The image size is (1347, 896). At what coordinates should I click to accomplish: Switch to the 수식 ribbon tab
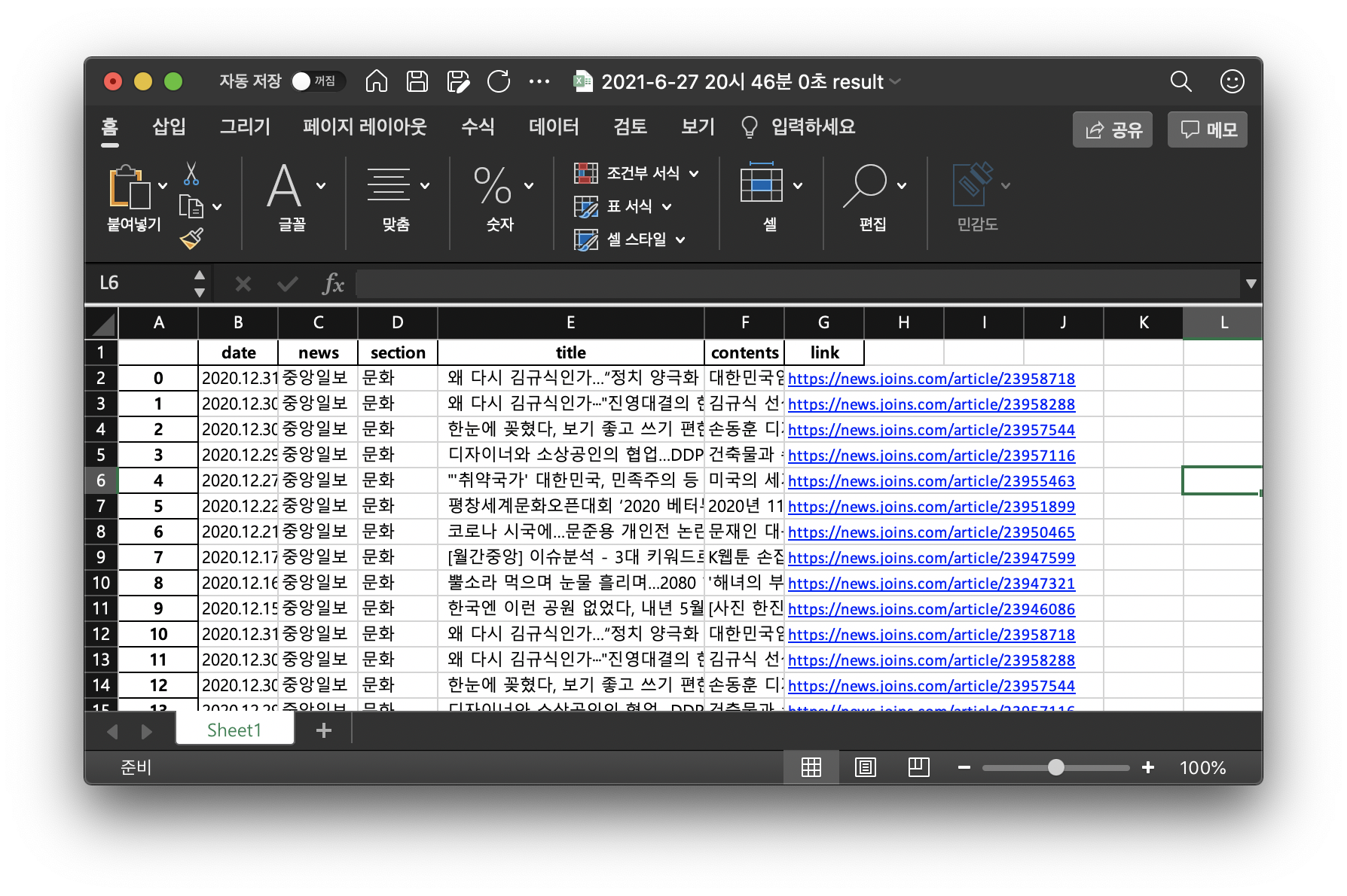point(478,127)
